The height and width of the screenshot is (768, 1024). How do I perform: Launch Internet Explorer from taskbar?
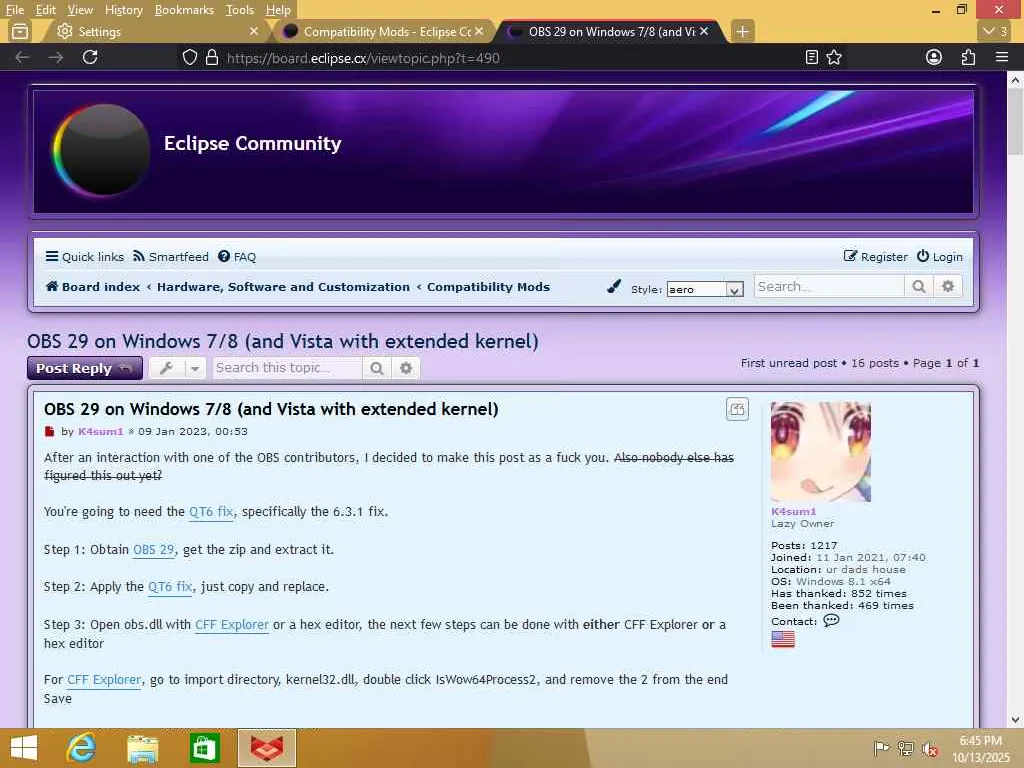pos(81,748)
